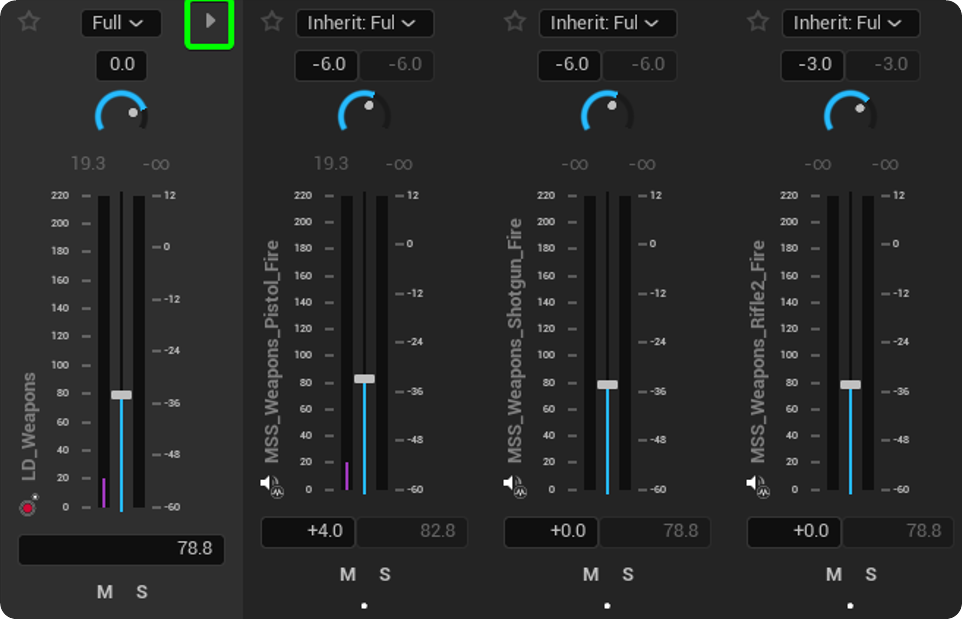Mute the LD_Weapons strip
The height and width of the screenshot is (619, 962).
point(105,592)
